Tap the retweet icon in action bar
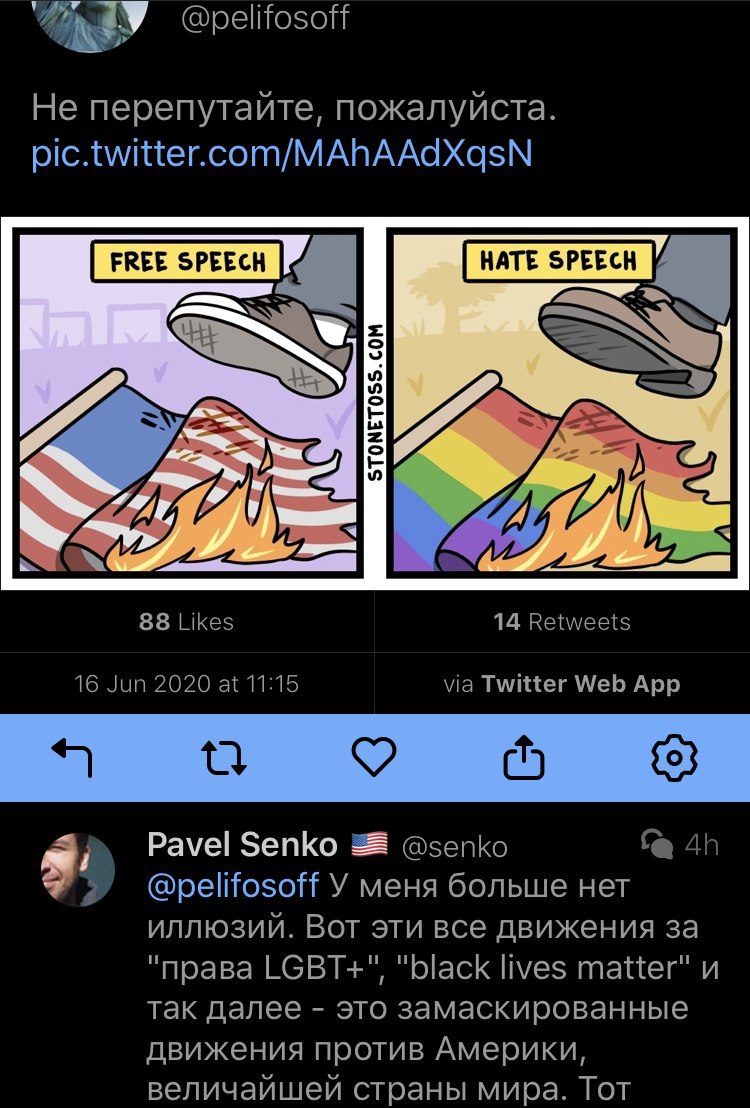The width and height of the screenshot is (750, 1108). click(x=223, y=758)
